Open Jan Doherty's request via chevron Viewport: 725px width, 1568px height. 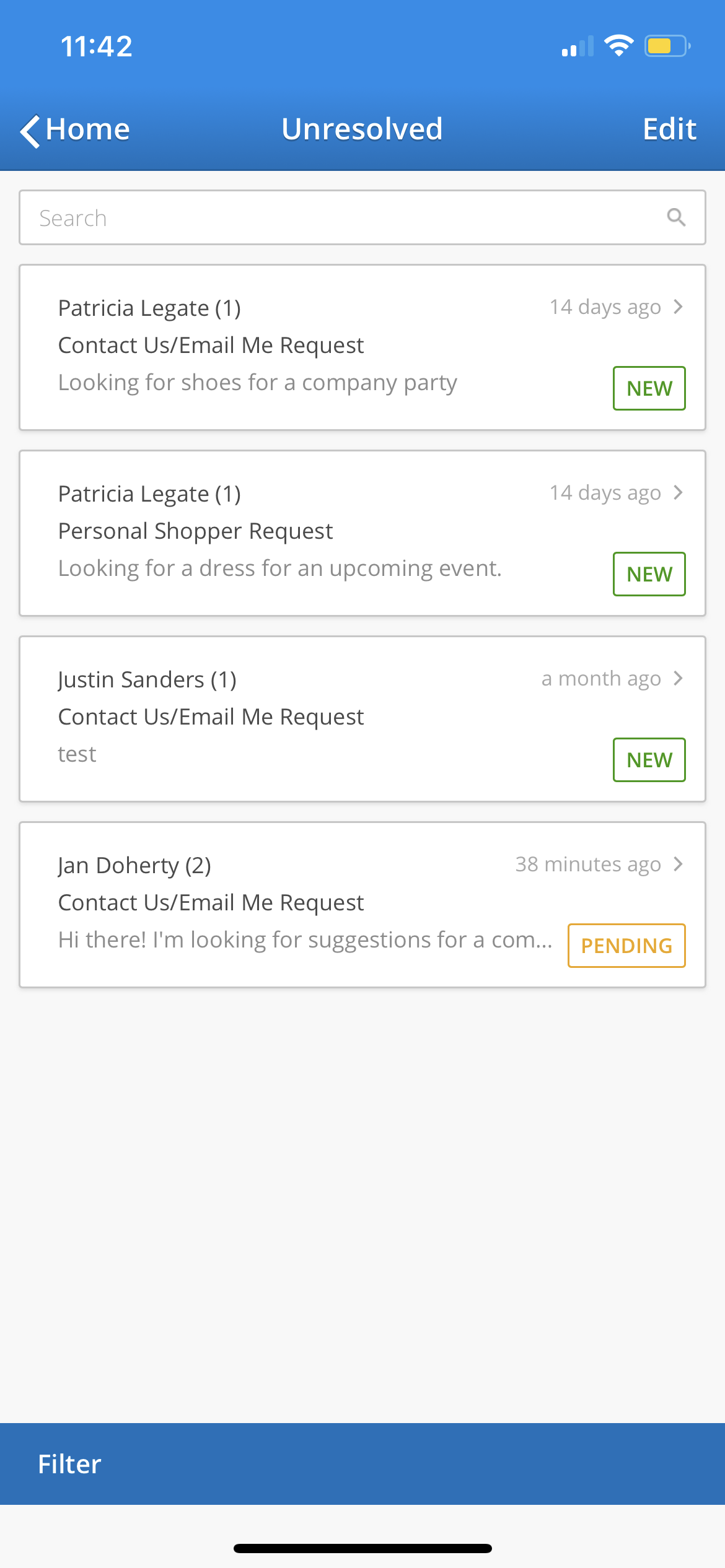679,865
